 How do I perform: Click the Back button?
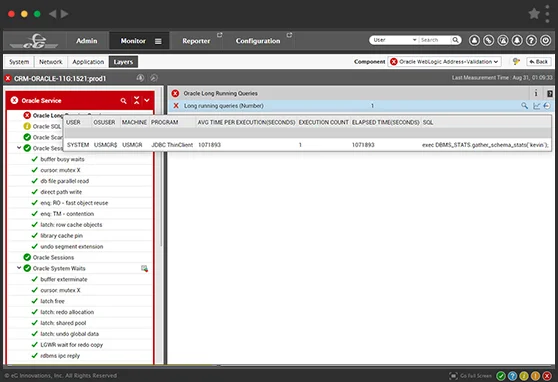pyautogui.click(x=539, y=62)
